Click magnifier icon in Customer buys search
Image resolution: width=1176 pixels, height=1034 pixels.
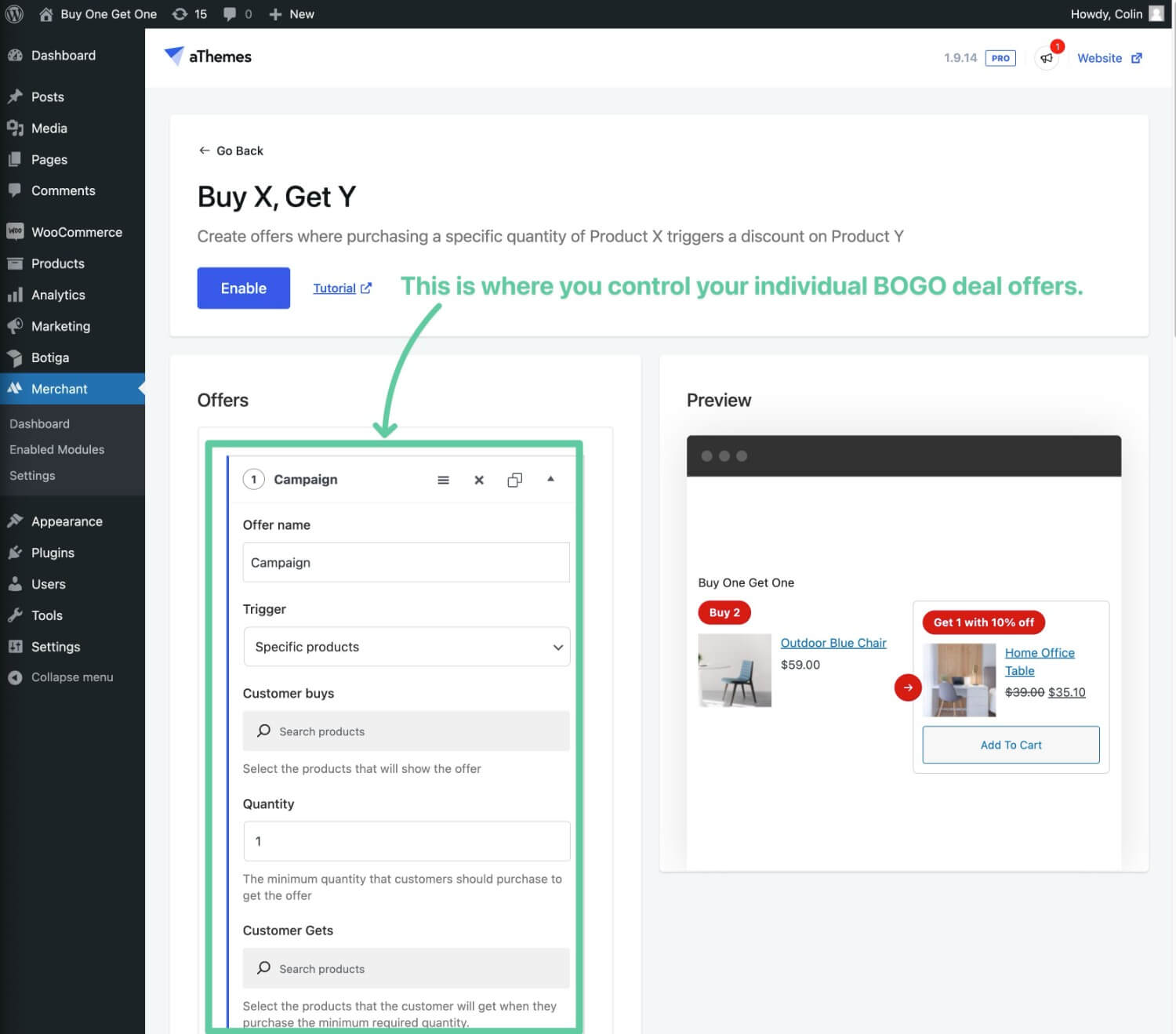pyautogui.click(x=264, y=731)
